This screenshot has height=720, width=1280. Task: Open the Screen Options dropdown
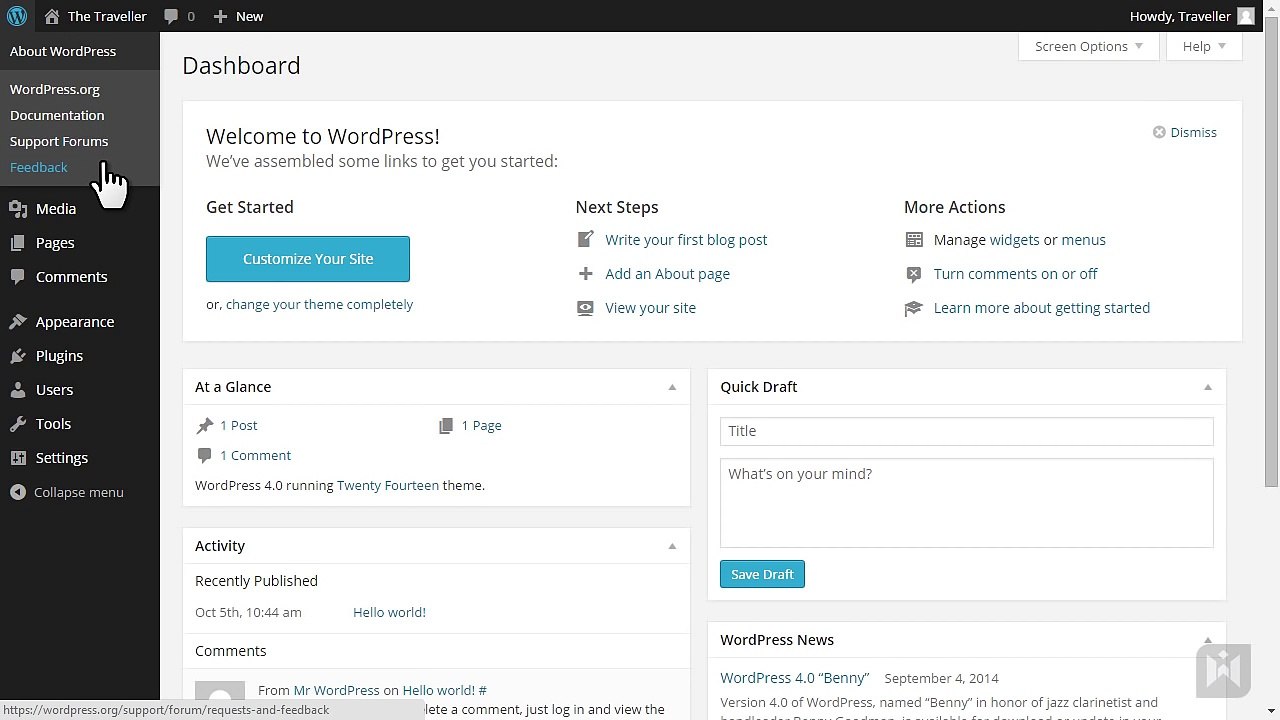pyautogui.click(x=1088, y=46)
